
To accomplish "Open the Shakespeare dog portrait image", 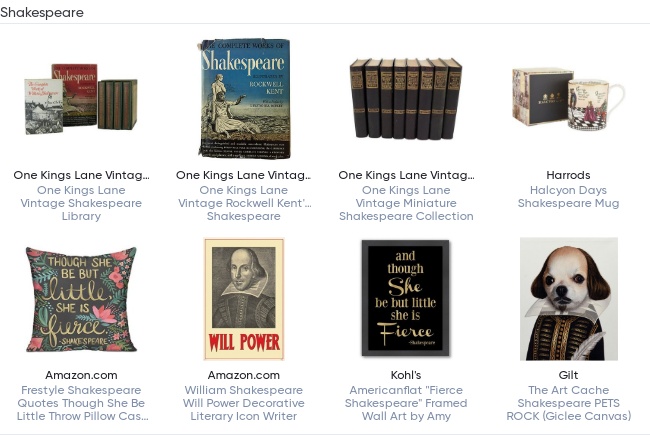I will 568,298.
